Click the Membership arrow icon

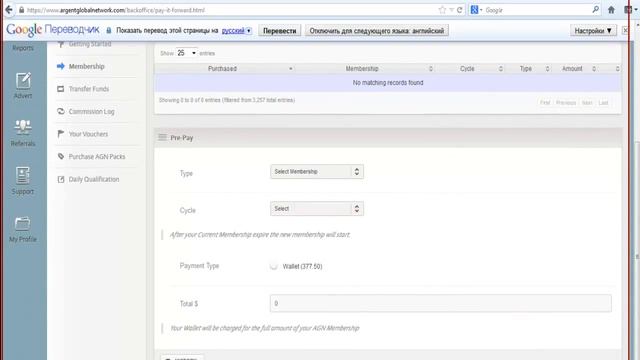[x=61, y=66]
